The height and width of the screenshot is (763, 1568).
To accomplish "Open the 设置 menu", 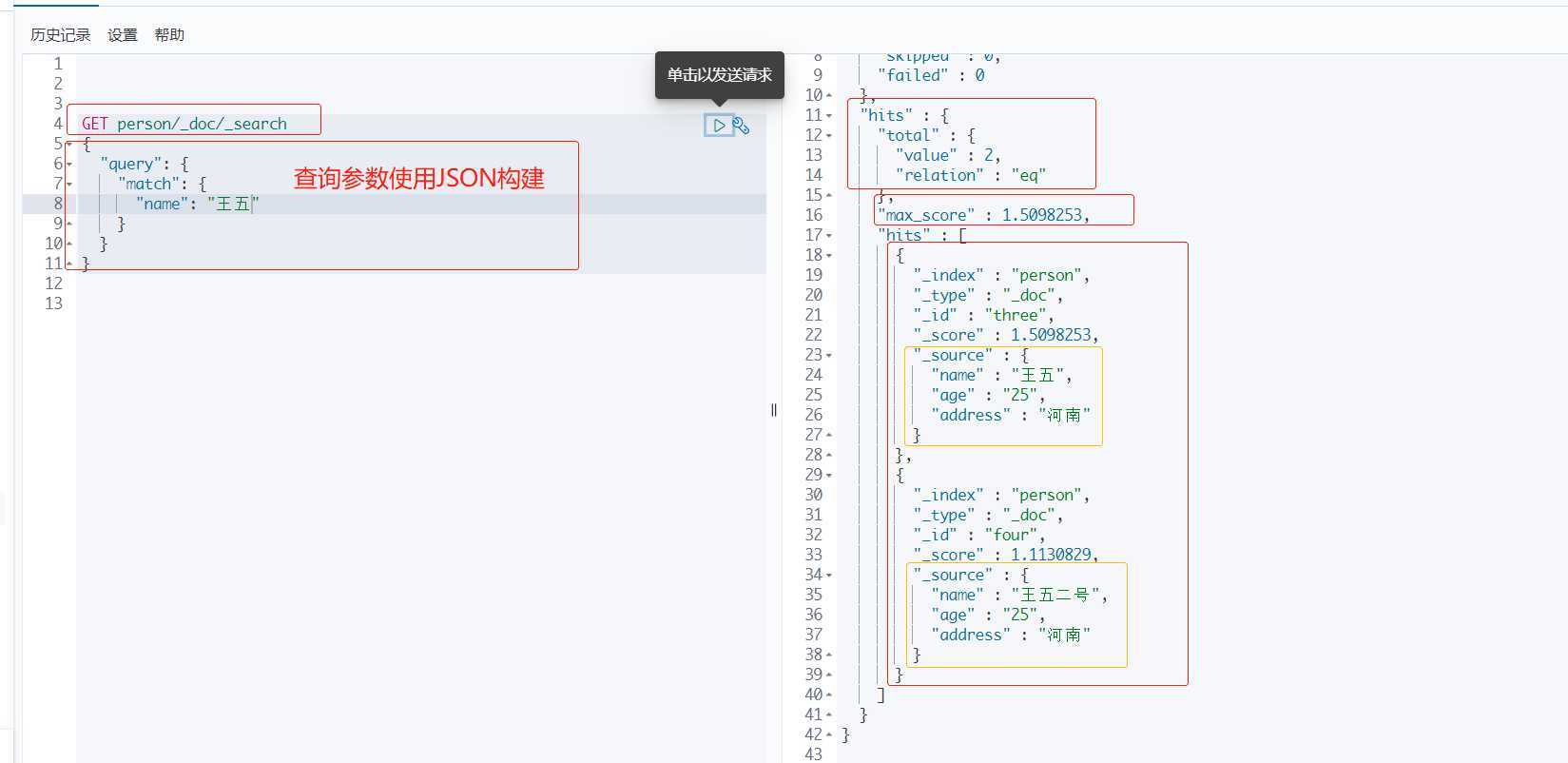I will click(123, 35).
